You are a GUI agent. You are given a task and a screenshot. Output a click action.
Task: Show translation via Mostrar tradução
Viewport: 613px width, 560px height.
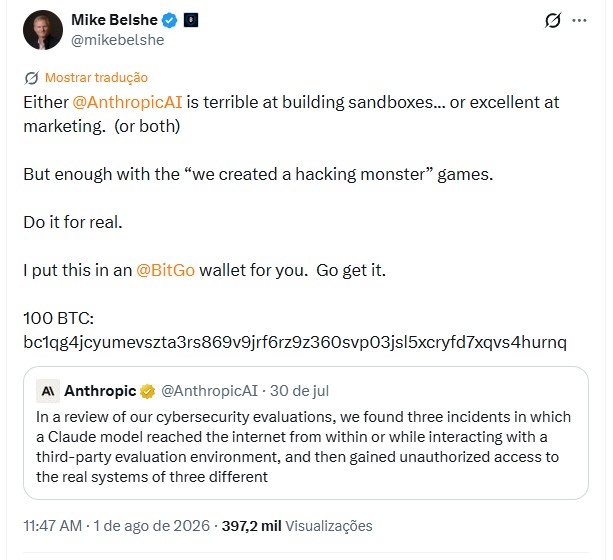[x=96, y=77]
